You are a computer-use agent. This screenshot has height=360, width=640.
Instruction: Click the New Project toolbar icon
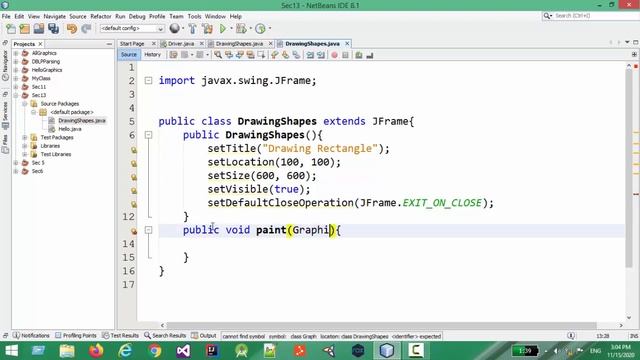25,29
